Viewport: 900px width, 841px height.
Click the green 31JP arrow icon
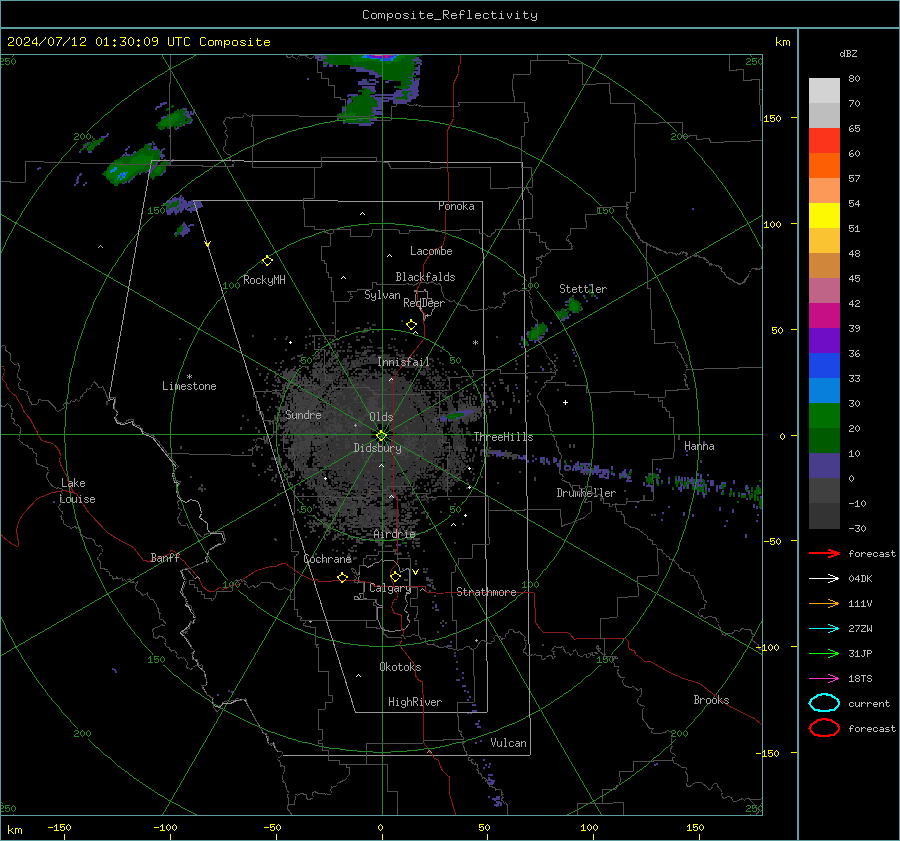pyautogui.click(x=824, y=653)
